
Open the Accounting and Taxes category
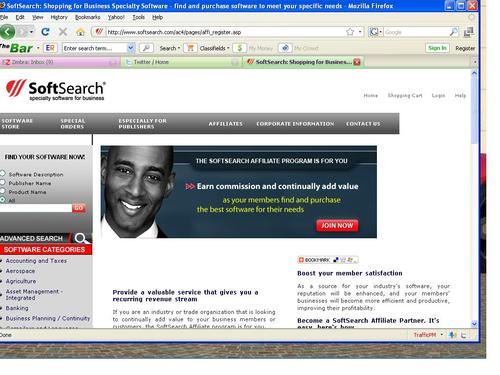tap(36, 261)
